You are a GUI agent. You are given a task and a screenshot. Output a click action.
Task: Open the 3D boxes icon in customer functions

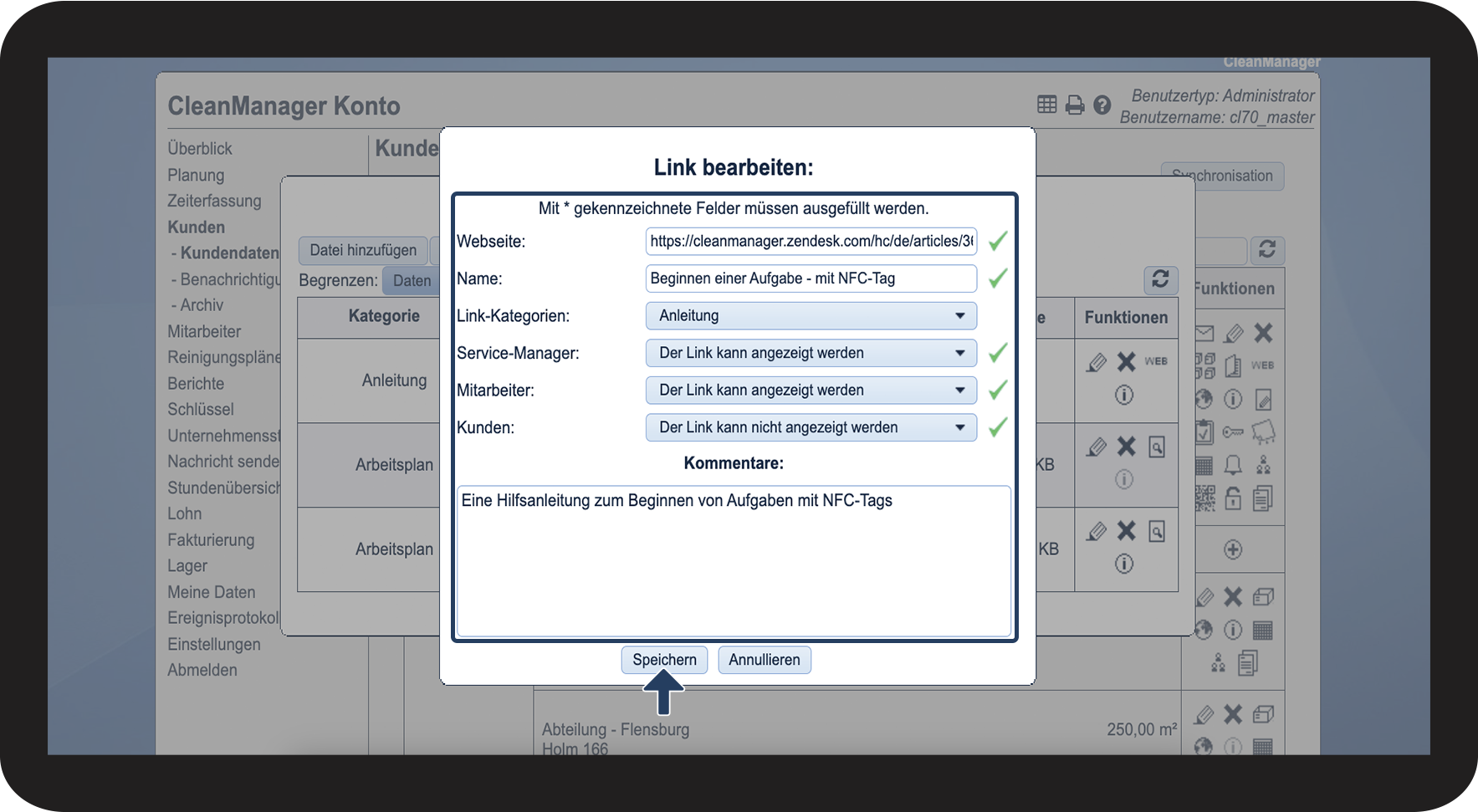[1204, 365]
